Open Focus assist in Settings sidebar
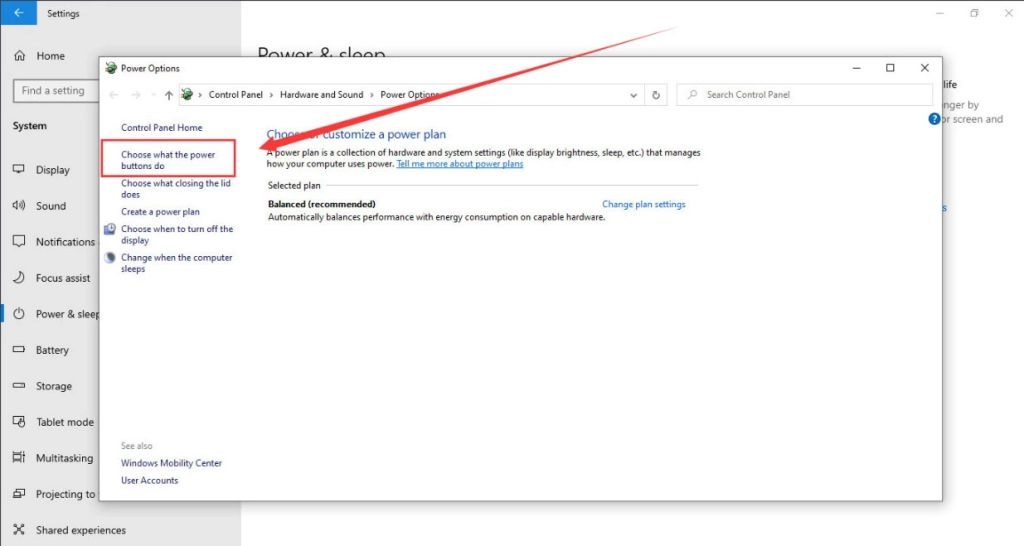Image resolution: width=1024 pixels, height=546 pixels. pos(63,278)
